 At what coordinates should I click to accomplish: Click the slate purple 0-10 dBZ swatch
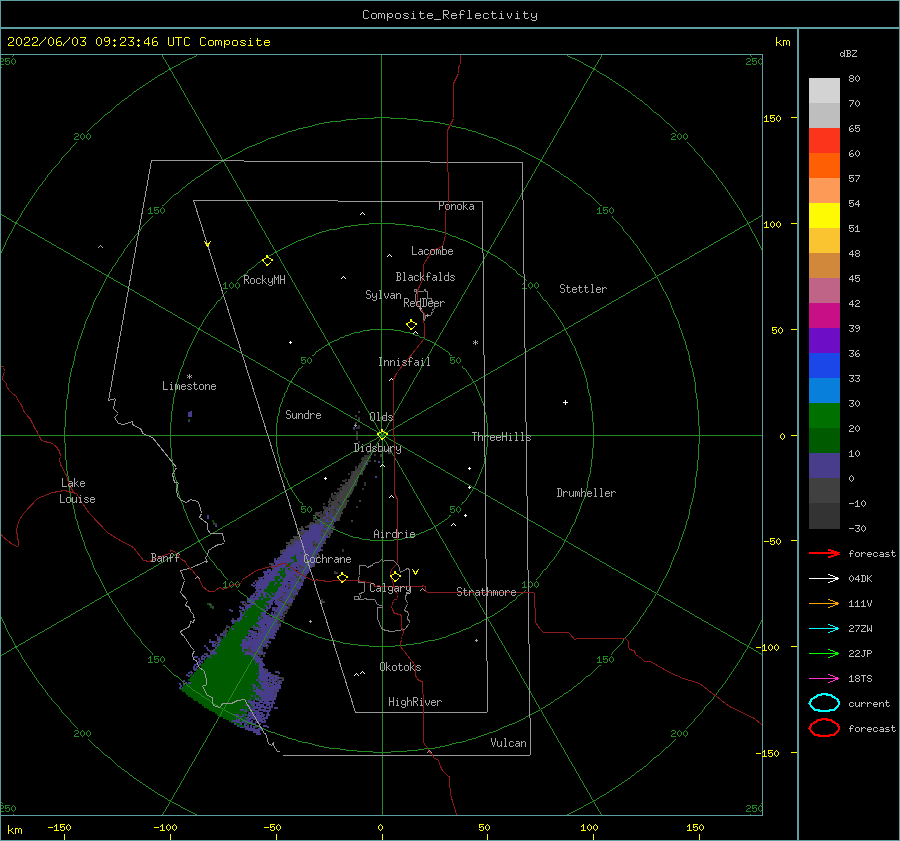824,466
